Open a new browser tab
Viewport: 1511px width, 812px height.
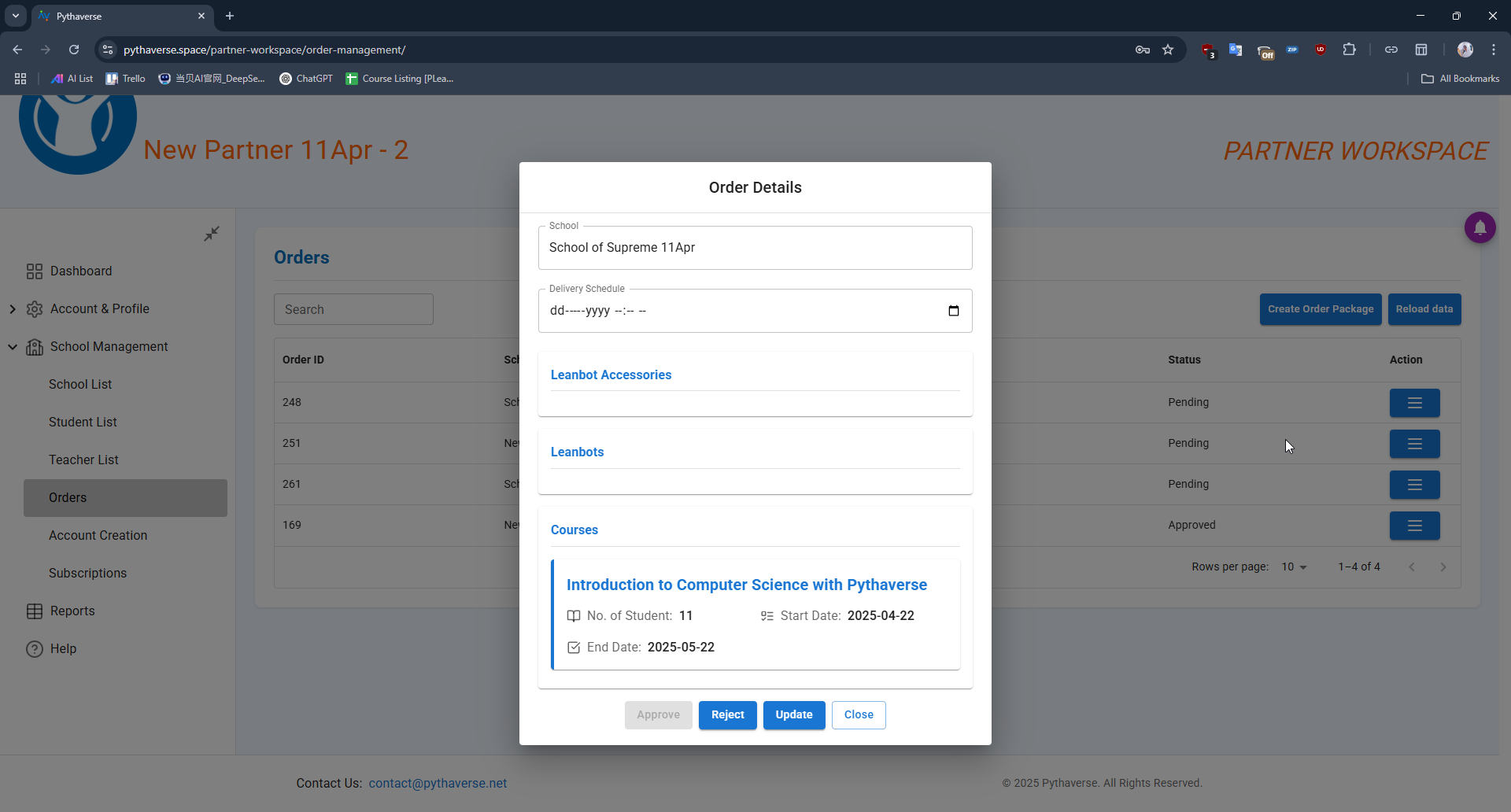pyautogui.click(x=230, y=16)
